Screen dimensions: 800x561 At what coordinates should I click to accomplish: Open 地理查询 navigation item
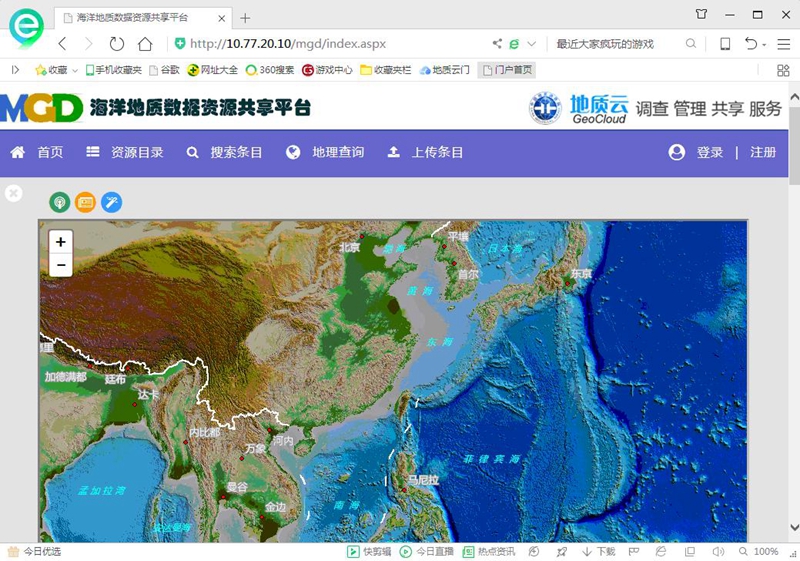click(x=325, y=152)
